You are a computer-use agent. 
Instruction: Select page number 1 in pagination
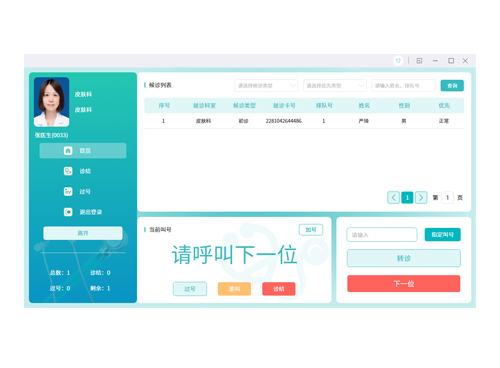(x=407, y=198)
